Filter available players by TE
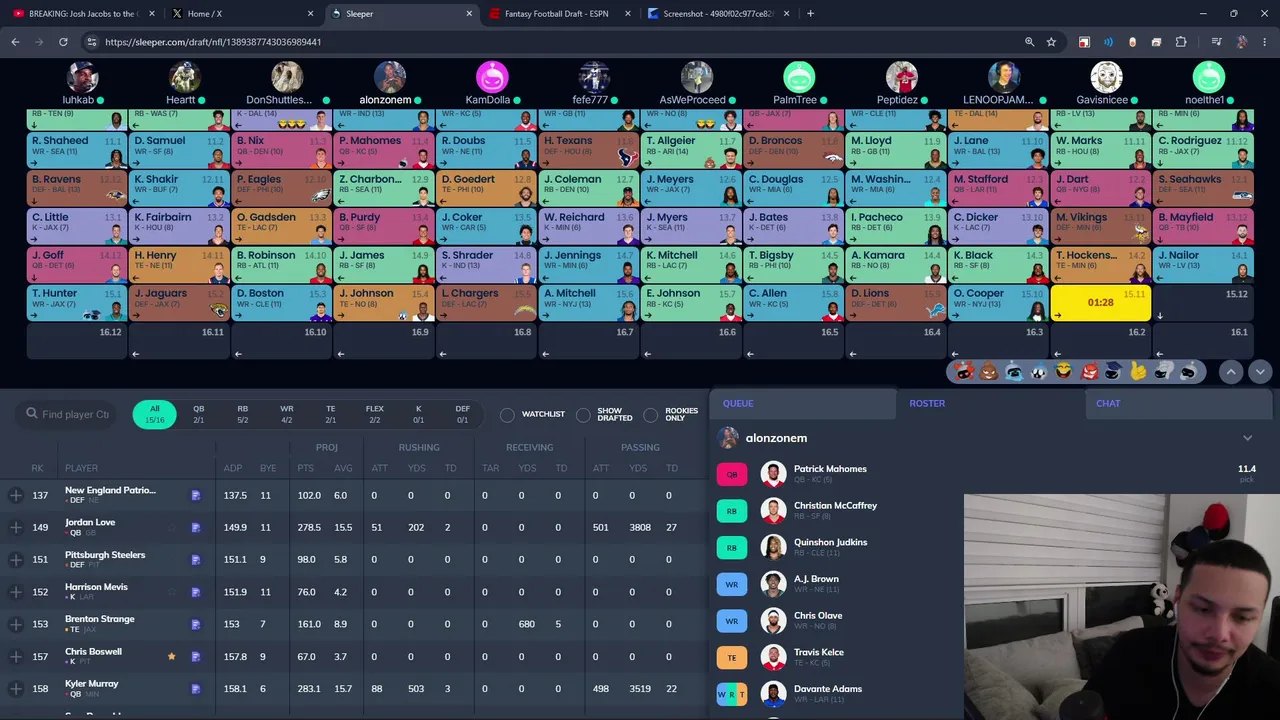 [x=331, y=414]
